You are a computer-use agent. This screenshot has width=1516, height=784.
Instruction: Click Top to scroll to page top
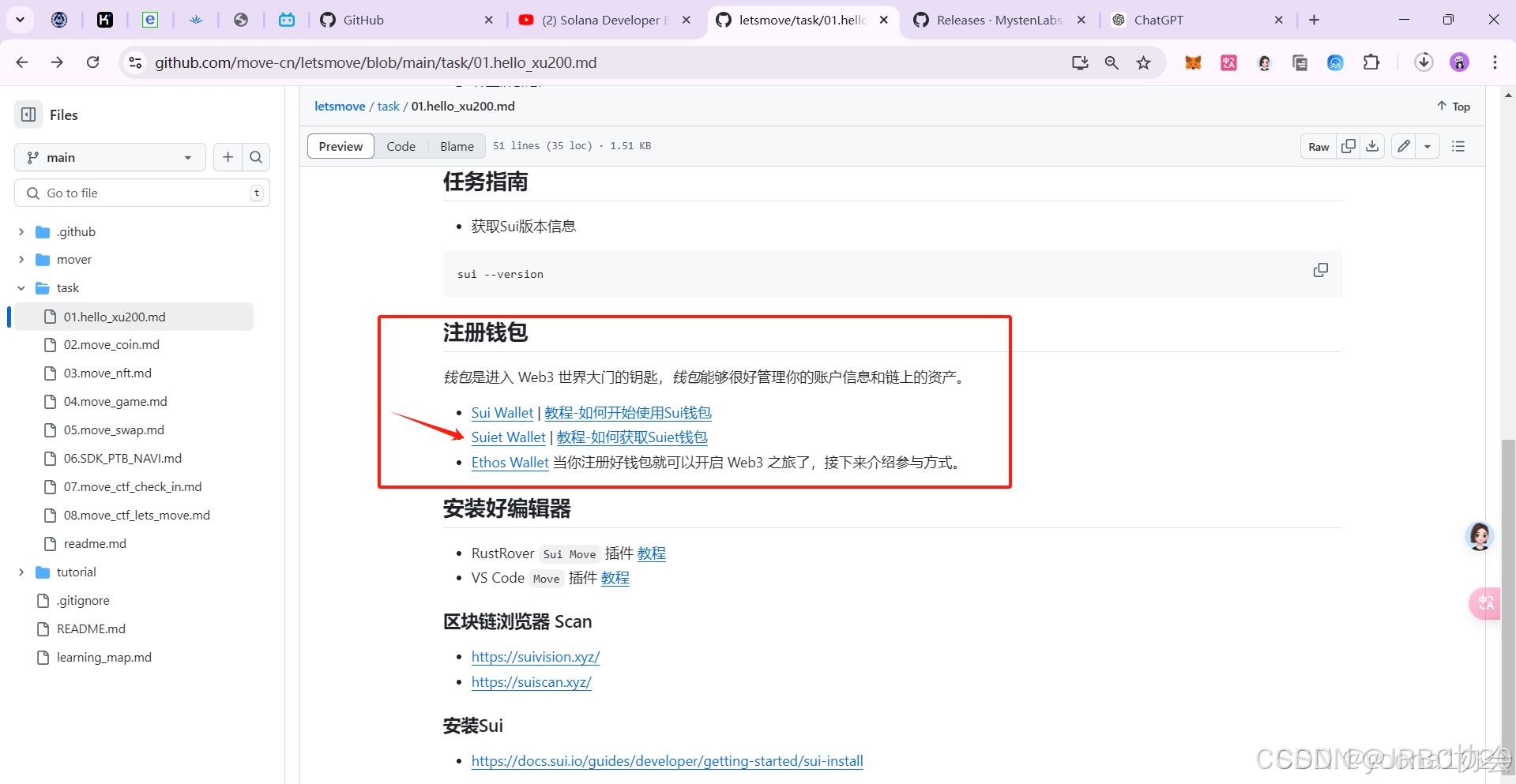click(1453, 106)
